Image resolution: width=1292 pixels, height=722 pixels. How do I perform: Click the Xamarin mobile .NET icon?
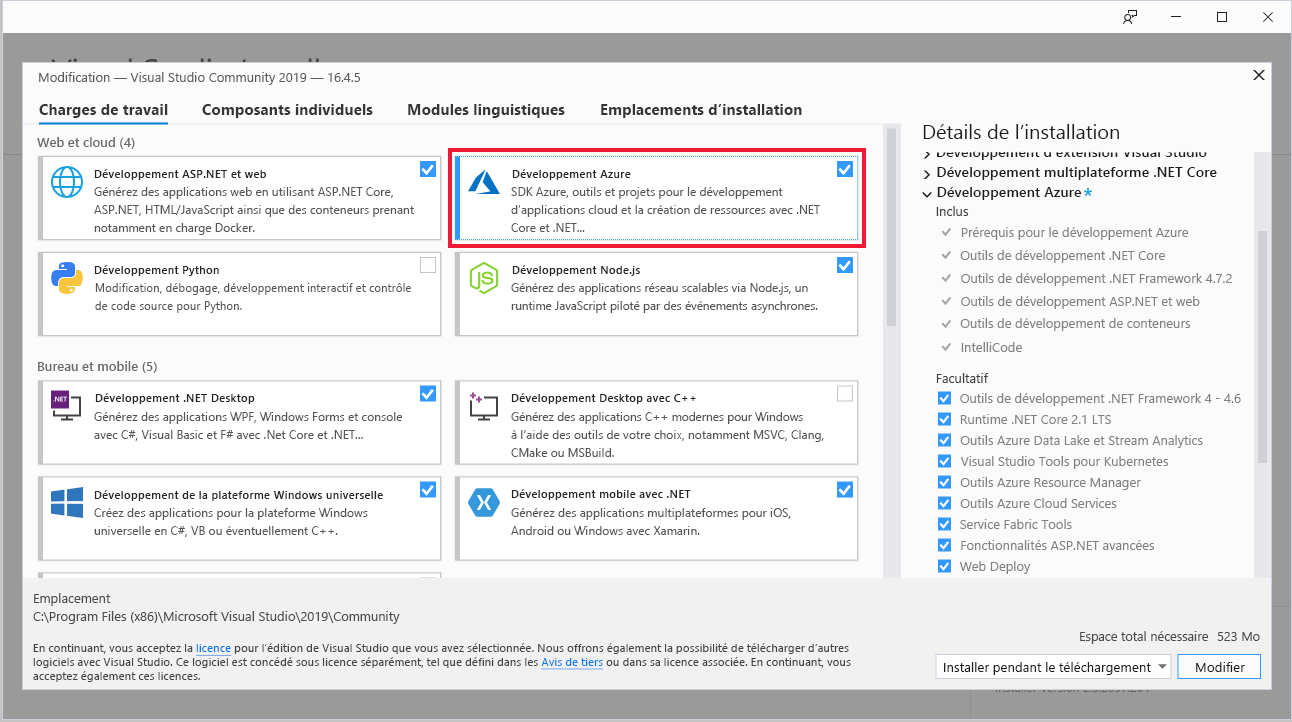point(485,502)
